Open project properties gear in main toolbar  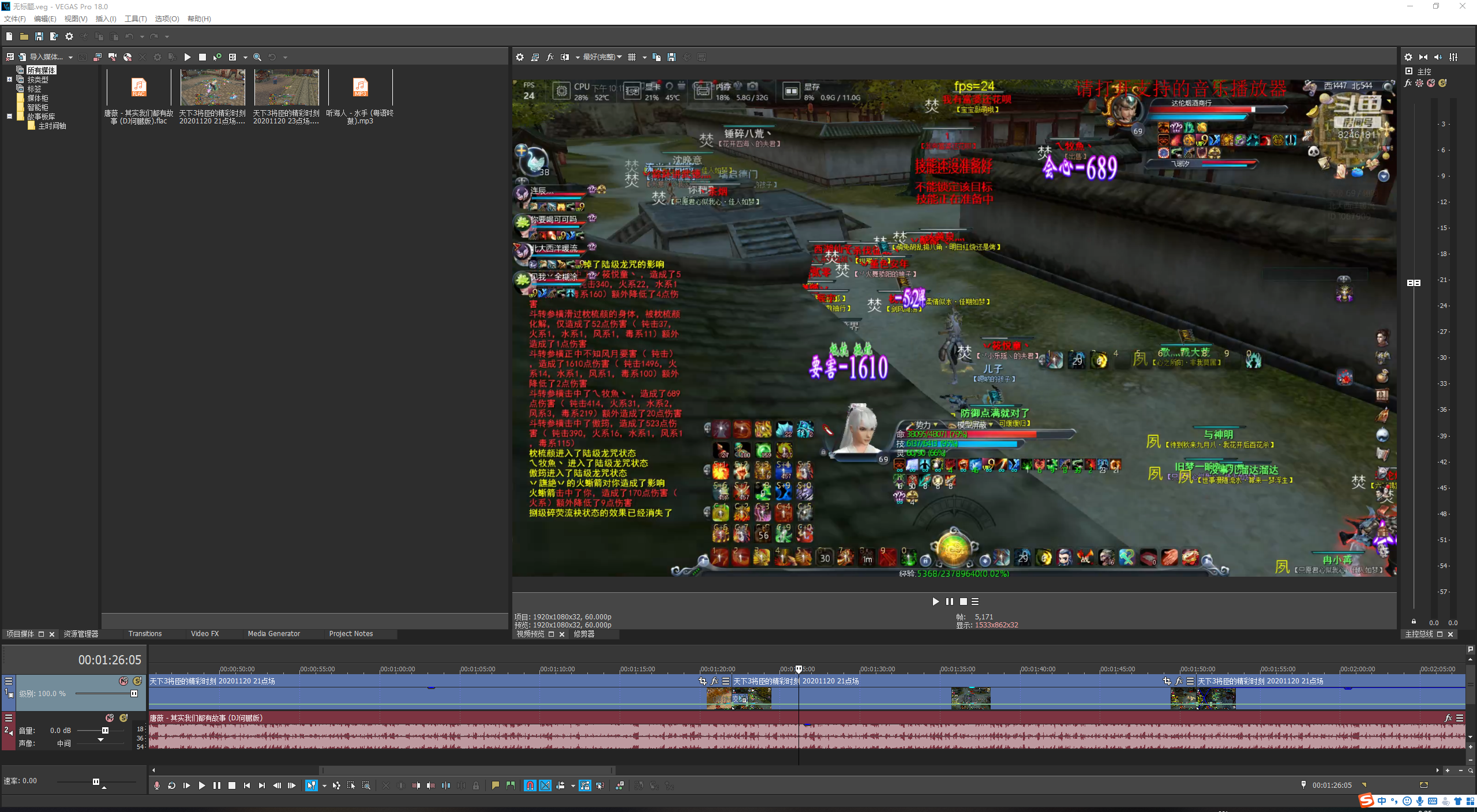69,36
